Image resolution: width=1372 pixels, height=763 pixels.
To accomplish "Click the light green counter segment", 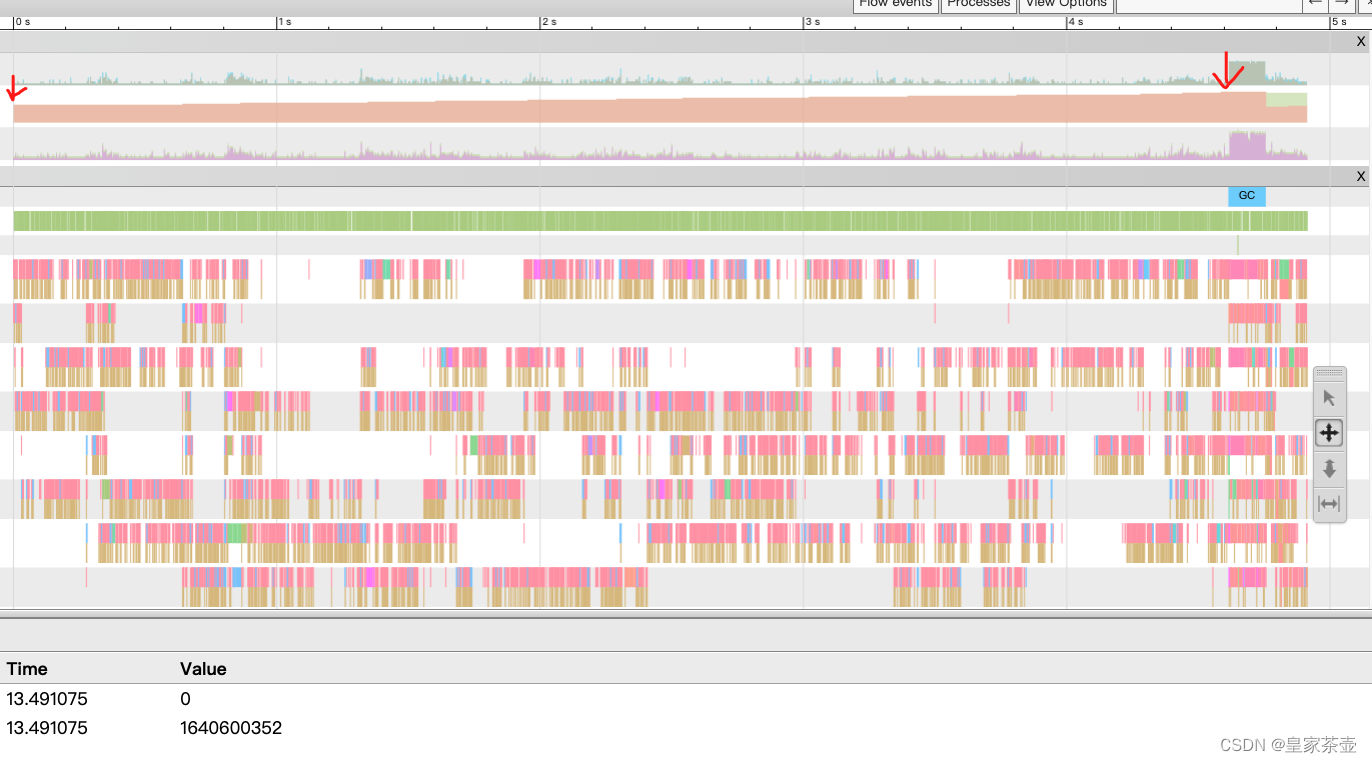I will click(1287, 99).
